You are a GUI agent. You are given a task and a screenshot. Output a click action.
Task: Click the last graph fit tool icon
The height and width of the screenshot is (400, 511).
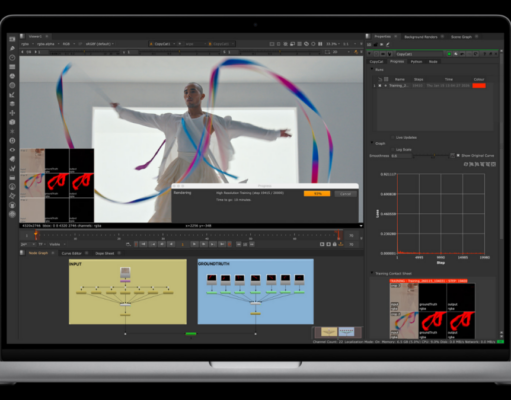494,164
